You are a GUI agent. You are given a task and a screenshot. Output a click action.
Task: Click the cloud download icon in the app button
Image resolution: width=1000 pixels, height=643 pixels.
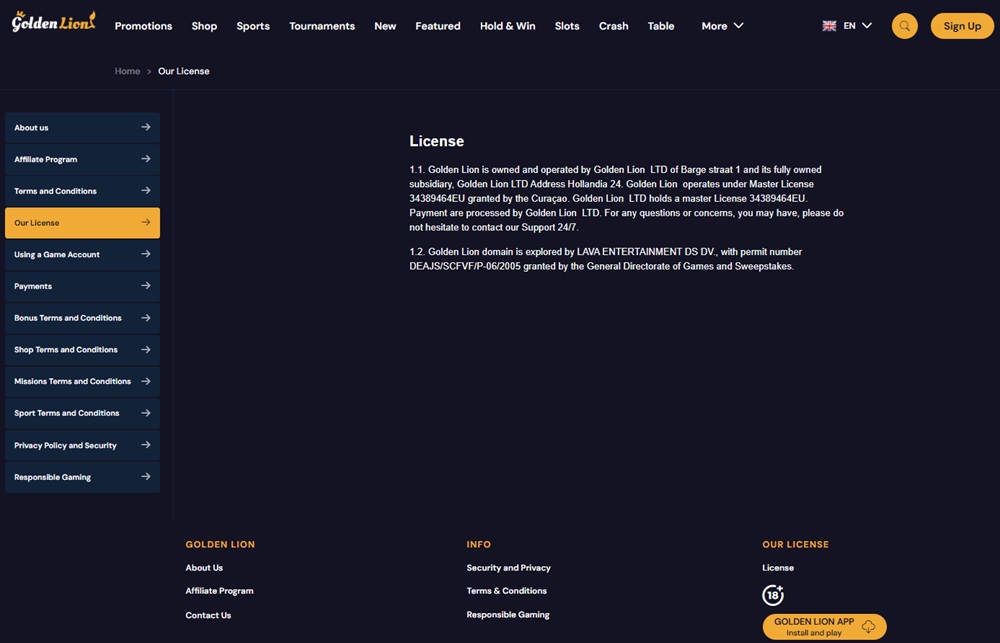point(868,626)
